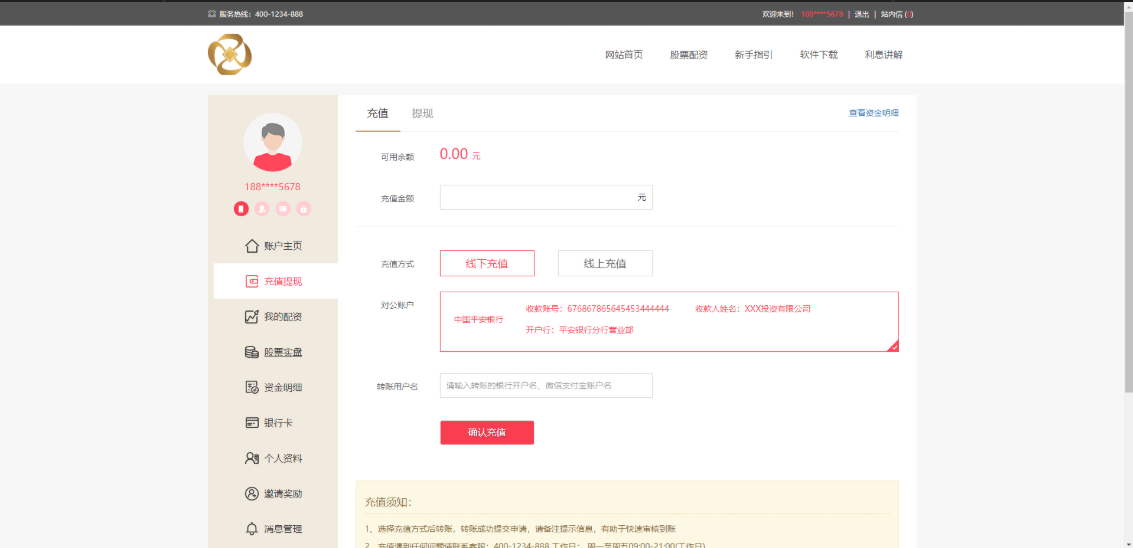Click the 188****5678 username in top bar

(x=822, y=14)
